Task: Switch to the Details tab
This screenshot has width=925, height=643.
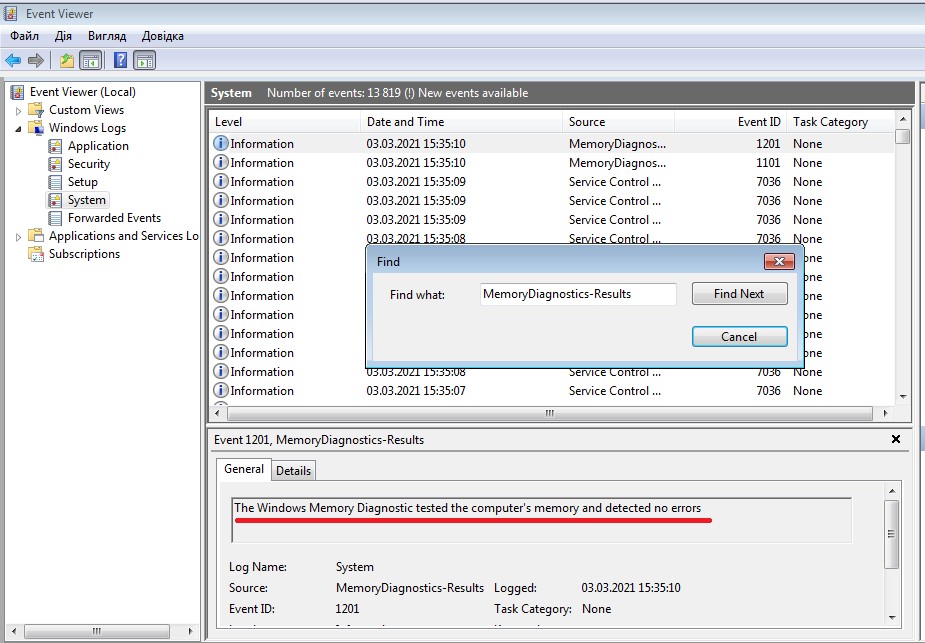Action: [293, 471]
